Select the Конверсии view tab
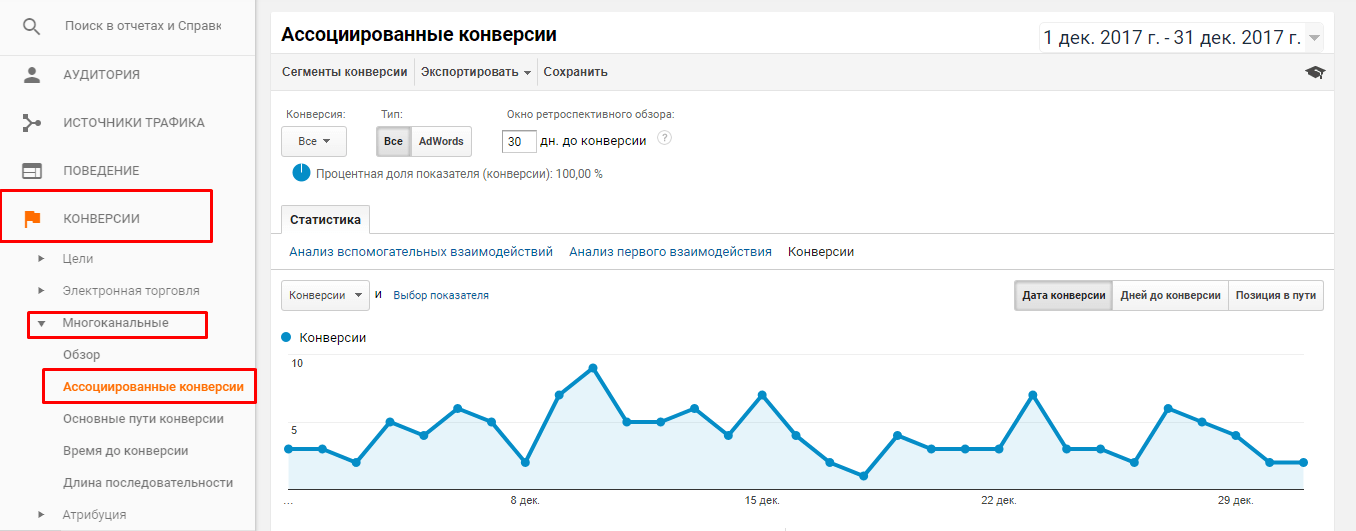Image resolution: width=1356 pixels, height=531 pixels. click(x=821, y=252)
